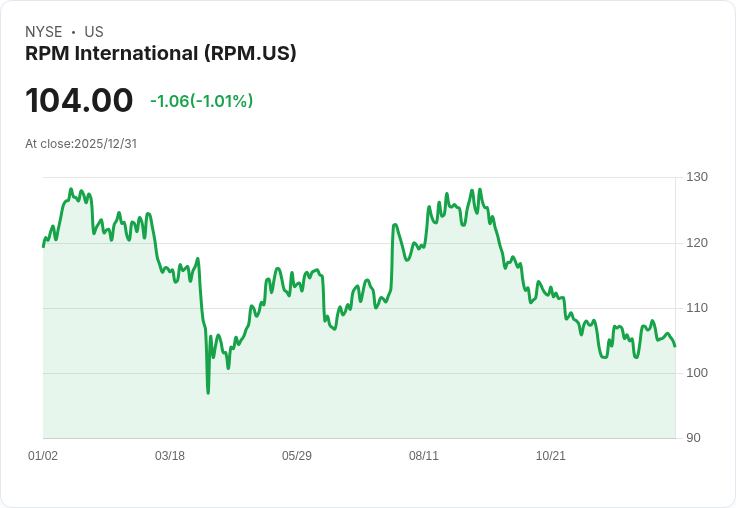This screenshot has width=736, height=508.
Task: Select the 01/02 date on the x-axis
Action: pos(43,456)
